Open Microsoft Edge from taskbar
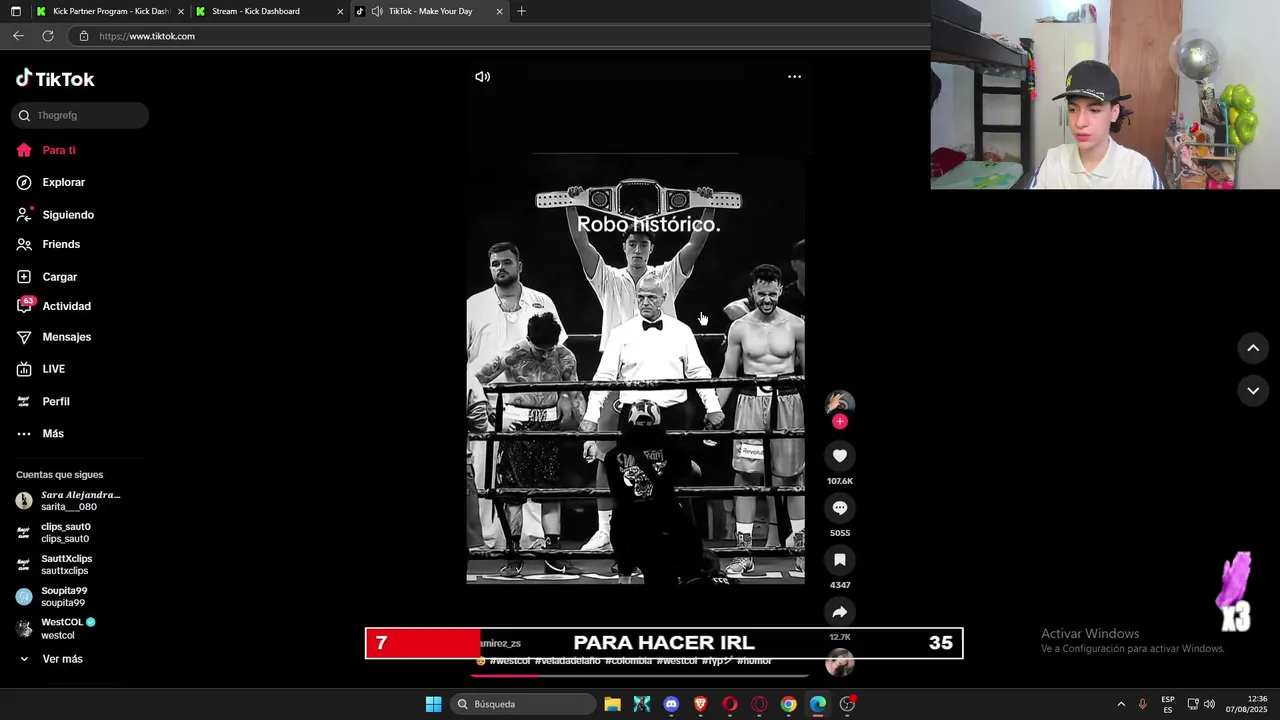Viewport: 1280px width, 720px height. tap(818, 704)
